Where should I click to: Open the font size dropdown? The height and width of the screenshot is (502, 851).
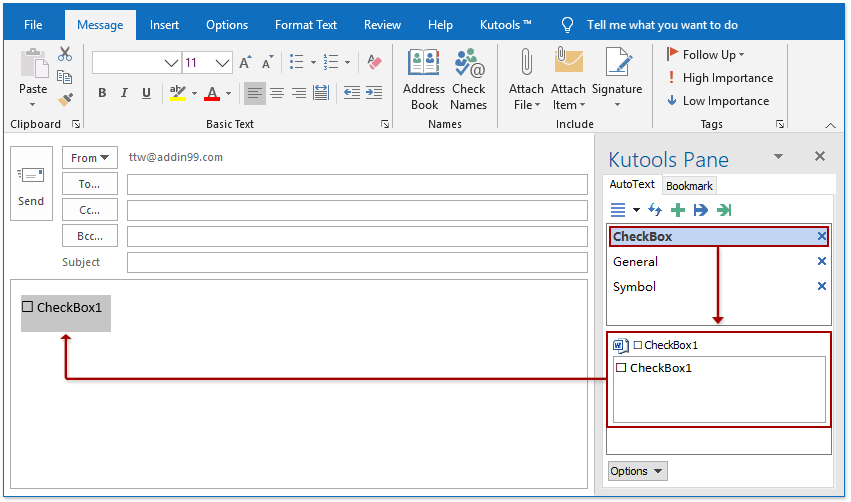click(222, 63)
